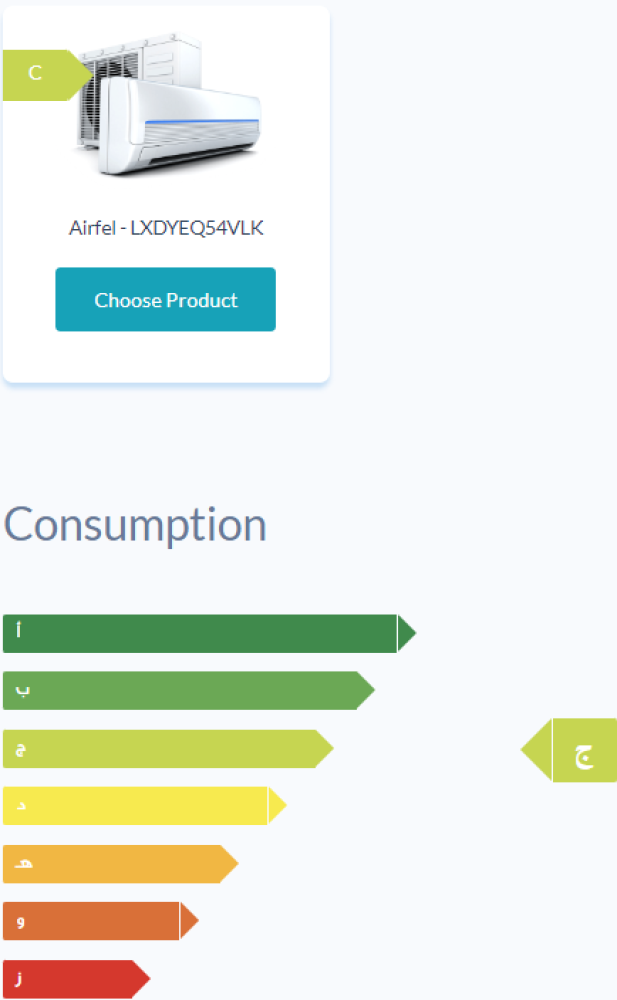Select the medium green ب rating bar
This screenshot has width=617, height=1000.
tap(189, 691)
